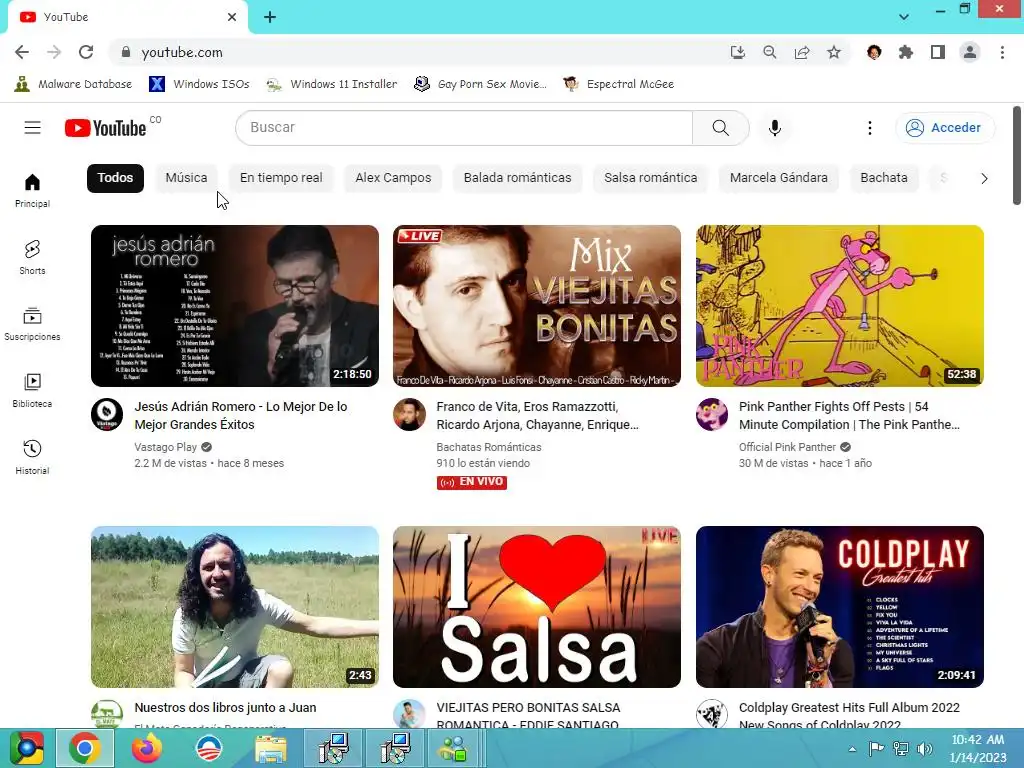Viewport: 1024px width, 768px height.
Task: Open Malware Database bookmark
Action: [73, 84]
